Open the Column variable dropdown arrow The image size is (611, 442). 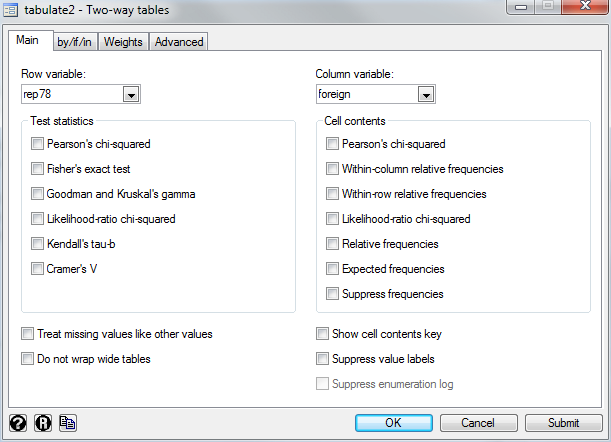click(x=426, y=94)
